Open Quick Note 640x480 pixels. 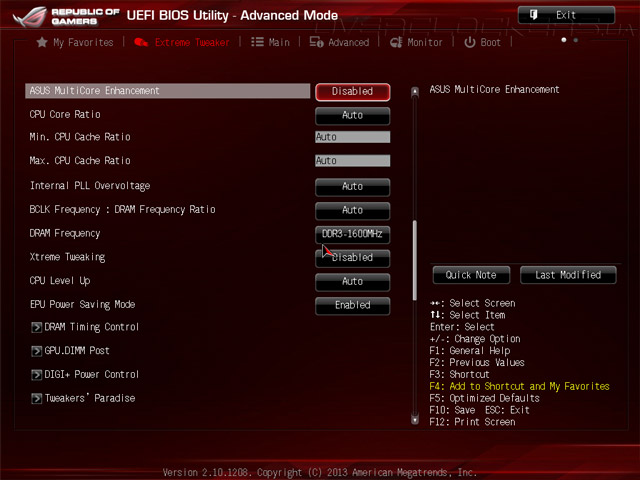[471, 275]
